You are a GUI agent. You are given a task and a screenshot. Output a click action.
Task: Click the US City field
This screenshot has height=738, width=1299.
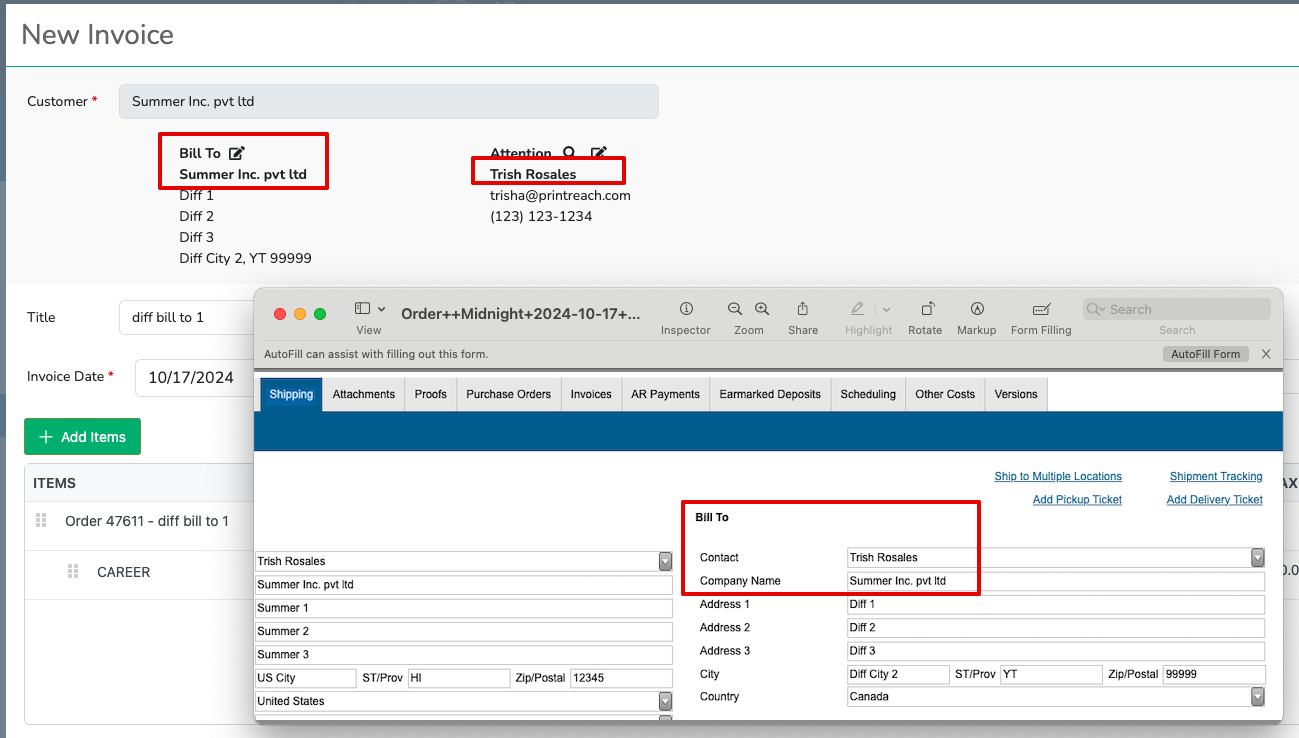pos(306,678)
